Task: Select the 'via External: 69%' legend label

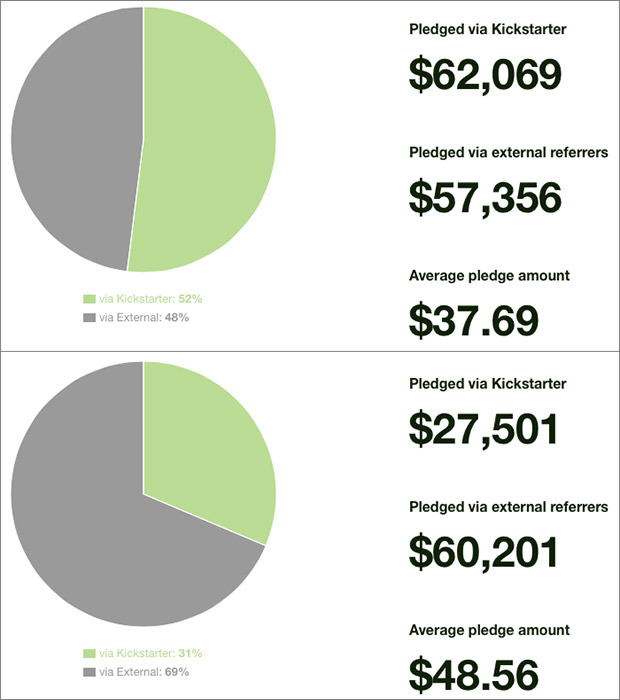Action: (144, 671)
